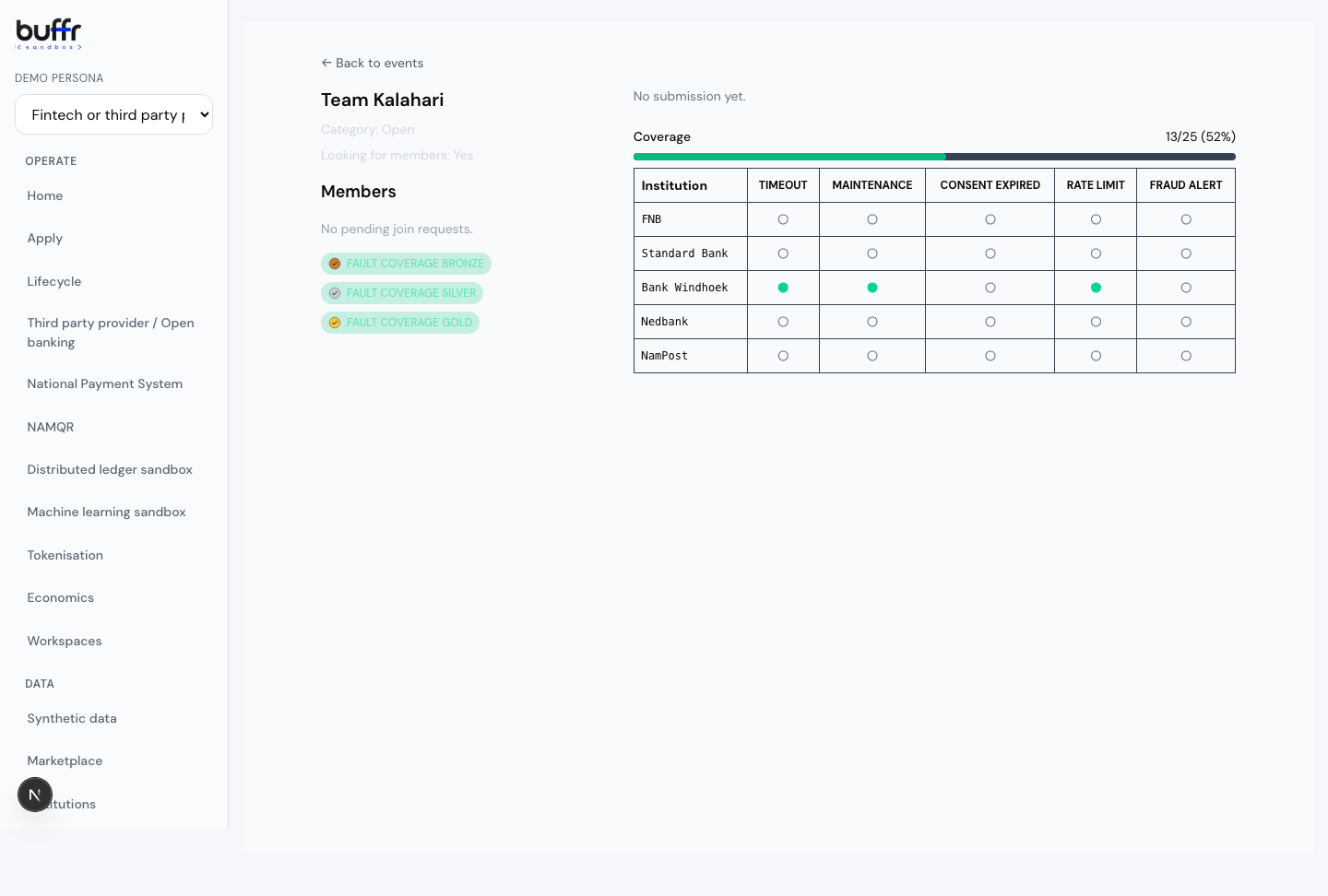Click Back to events link
Image resolution: width=1328 pixels, height=896 pixels.
[373, 63]
